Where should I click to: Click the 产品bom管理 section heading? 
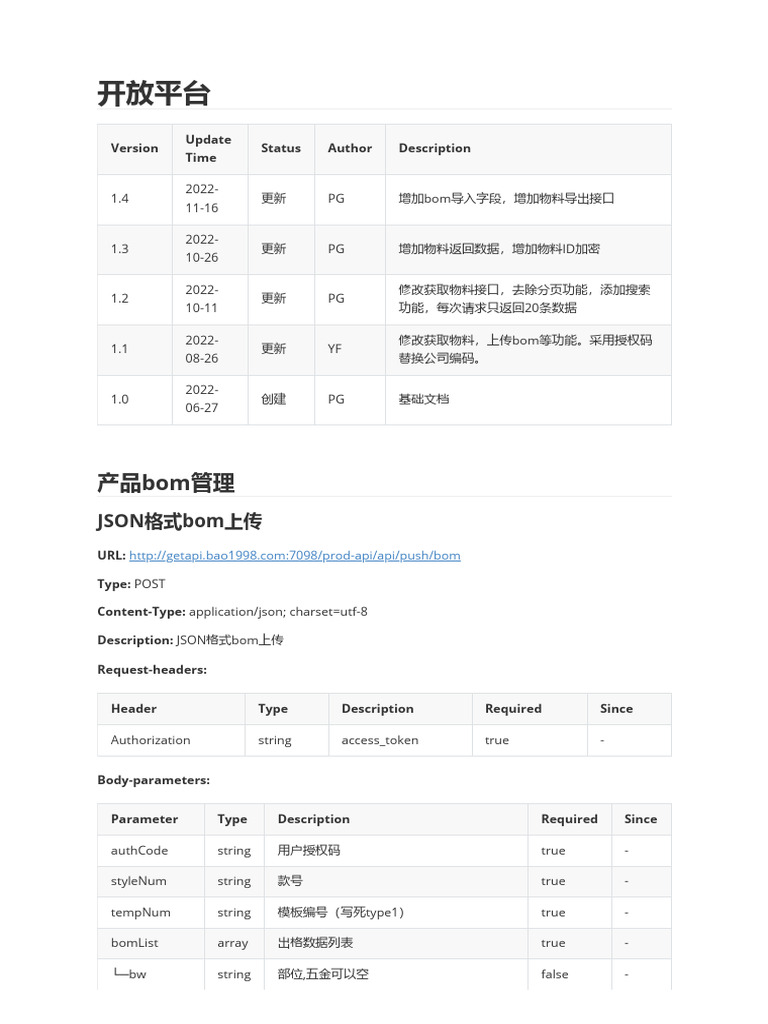166,483
